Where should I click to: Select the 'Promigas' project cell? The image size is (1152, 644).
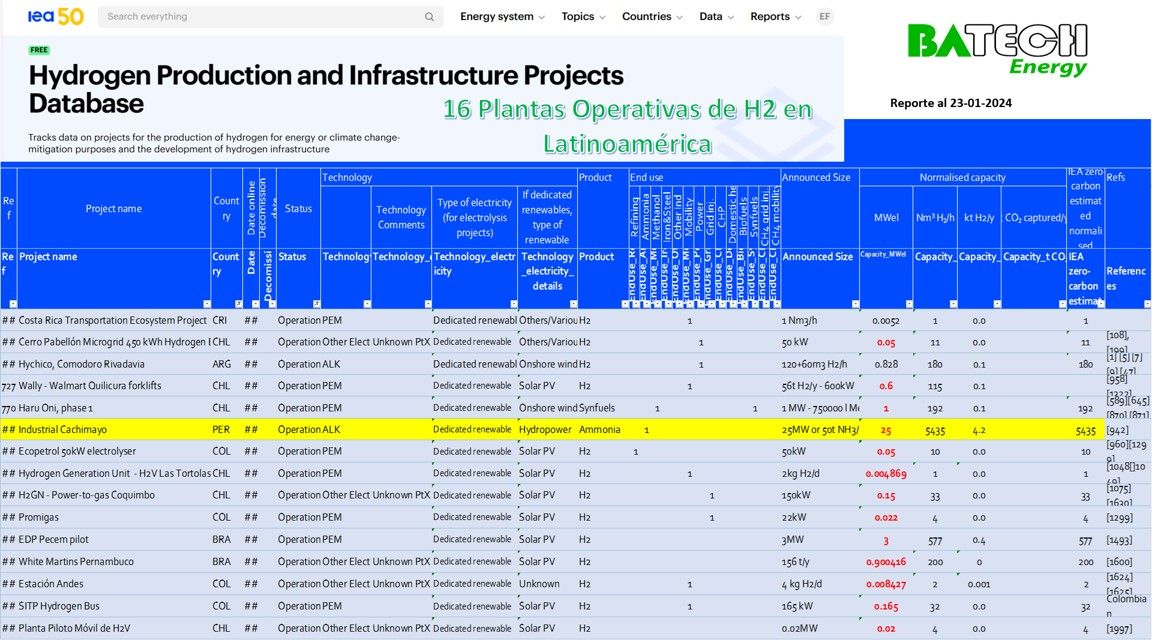coord(114,517)
